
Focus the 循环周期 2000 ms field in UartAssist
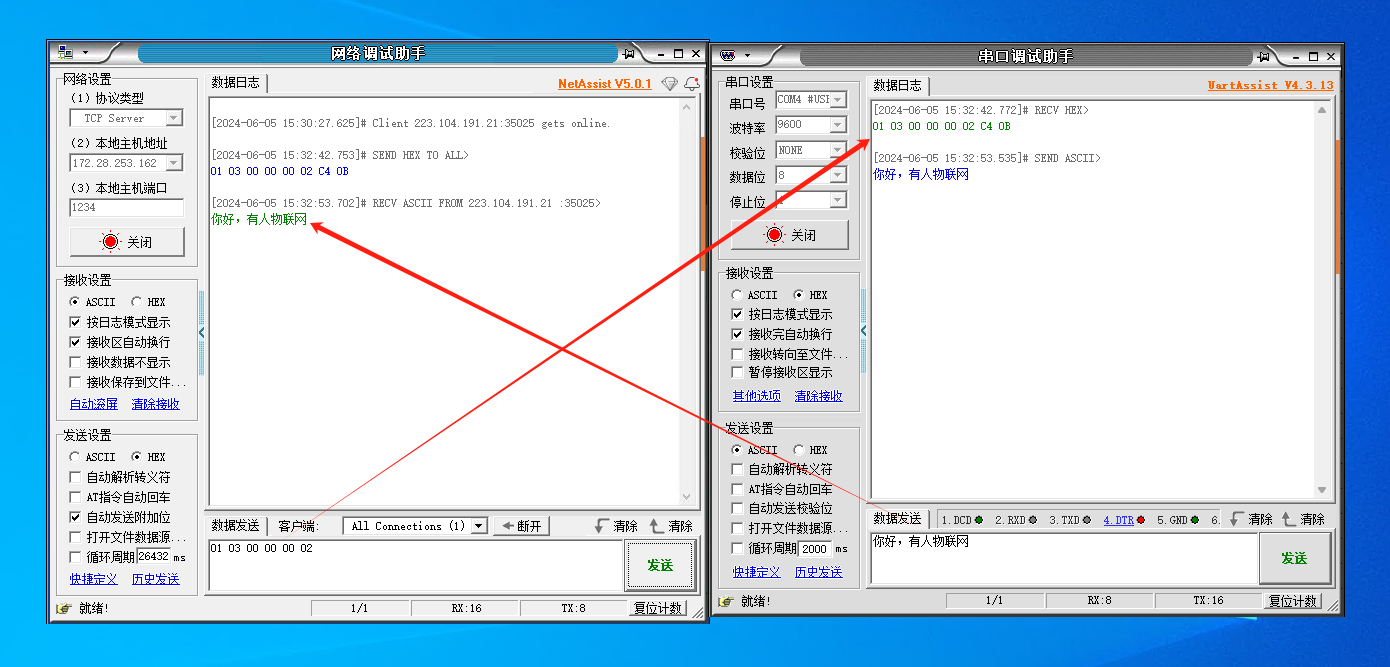(815, 548)
